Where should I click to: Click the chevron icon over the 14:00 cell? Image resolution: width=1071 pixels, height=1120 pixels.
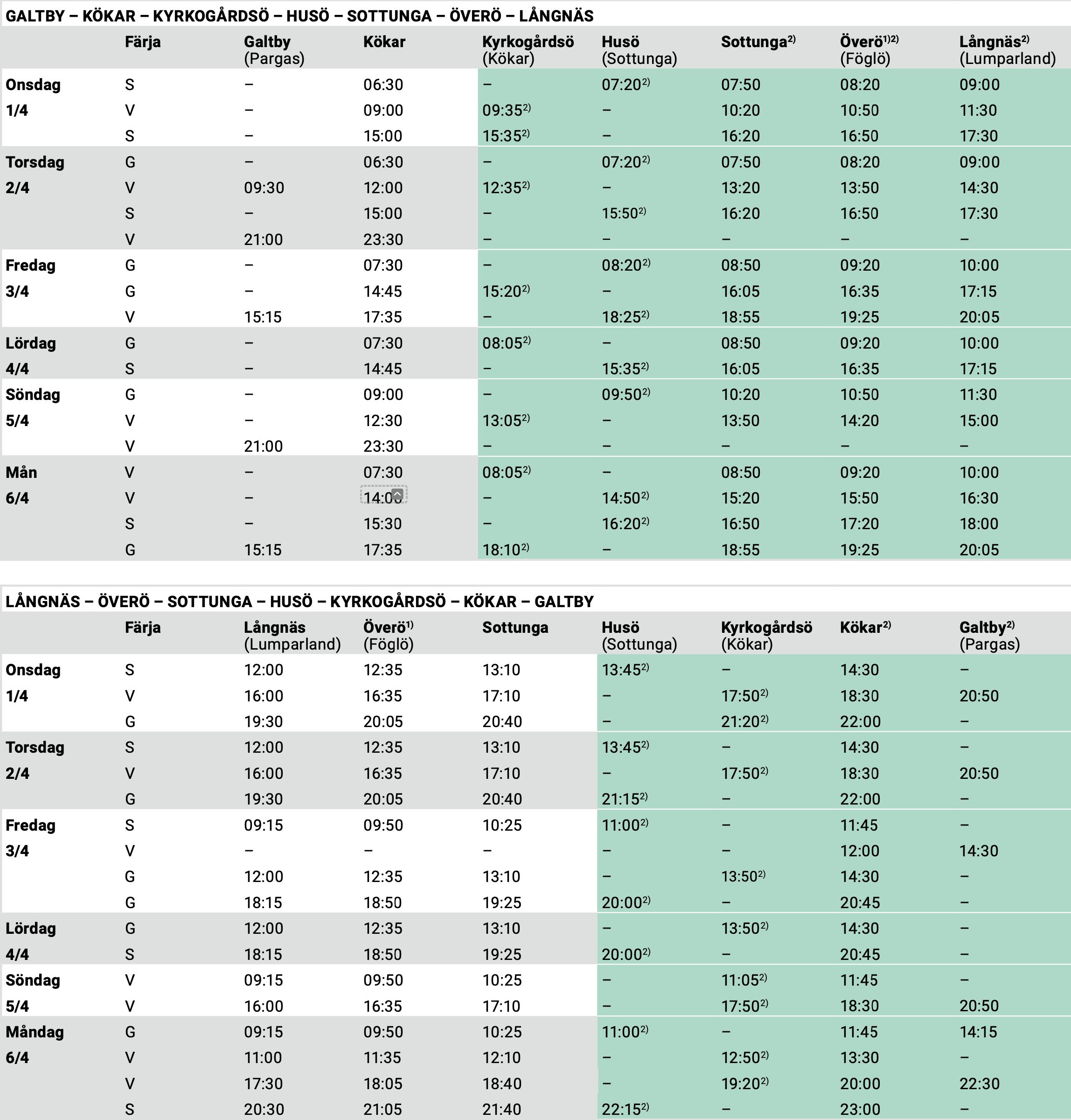(x=398, y=494)
